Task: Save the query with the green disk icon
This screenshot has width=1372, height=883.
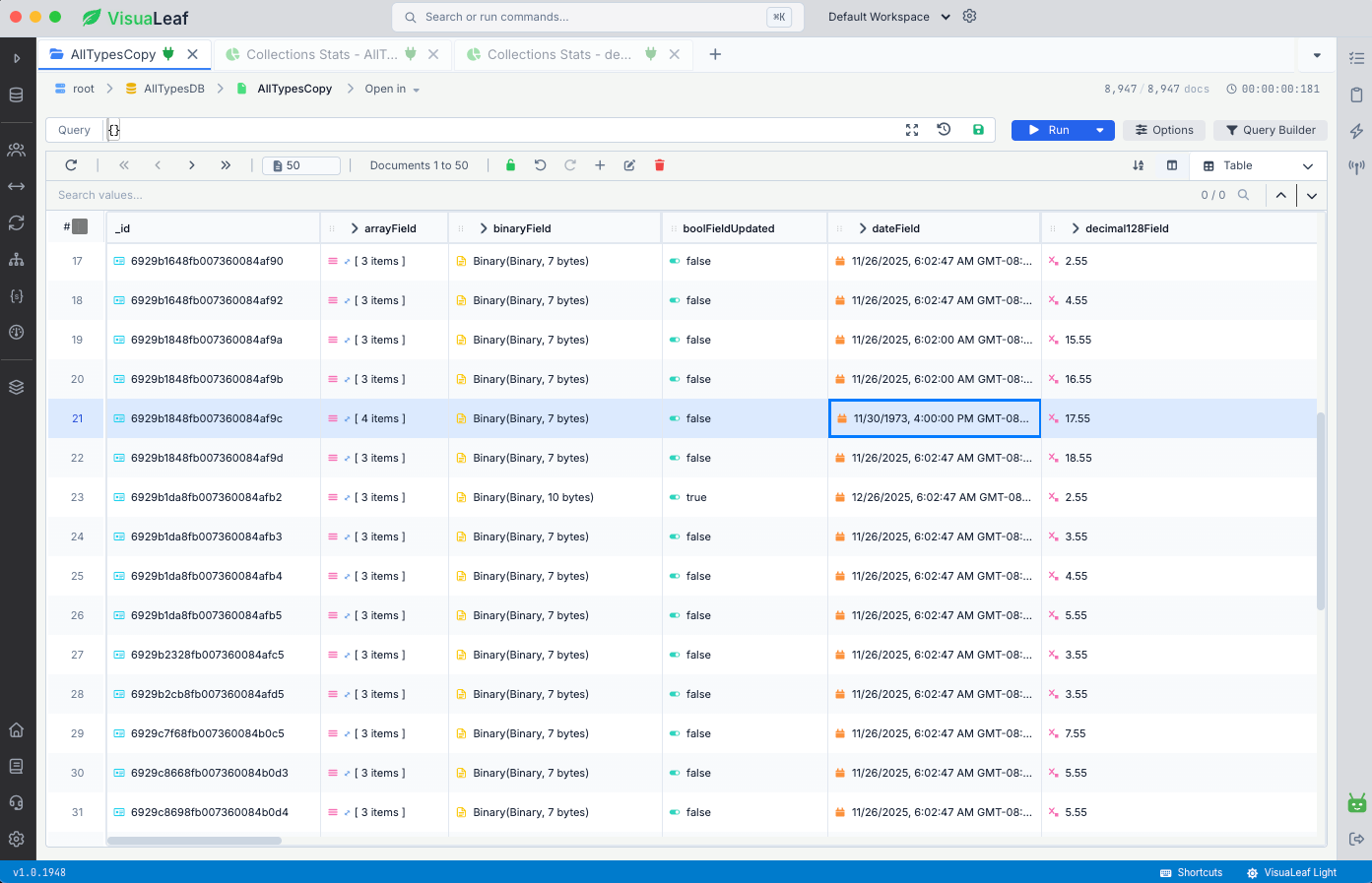Action: click(x=978, y=130)
